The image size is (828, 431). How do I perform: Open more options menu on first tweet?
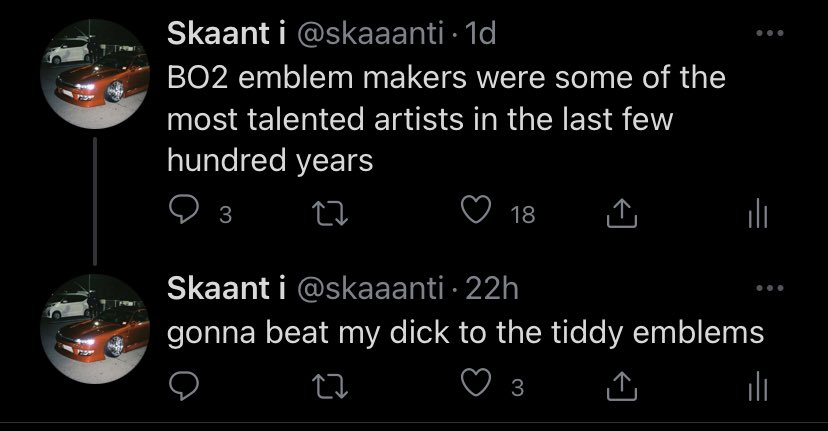point(768,33)
